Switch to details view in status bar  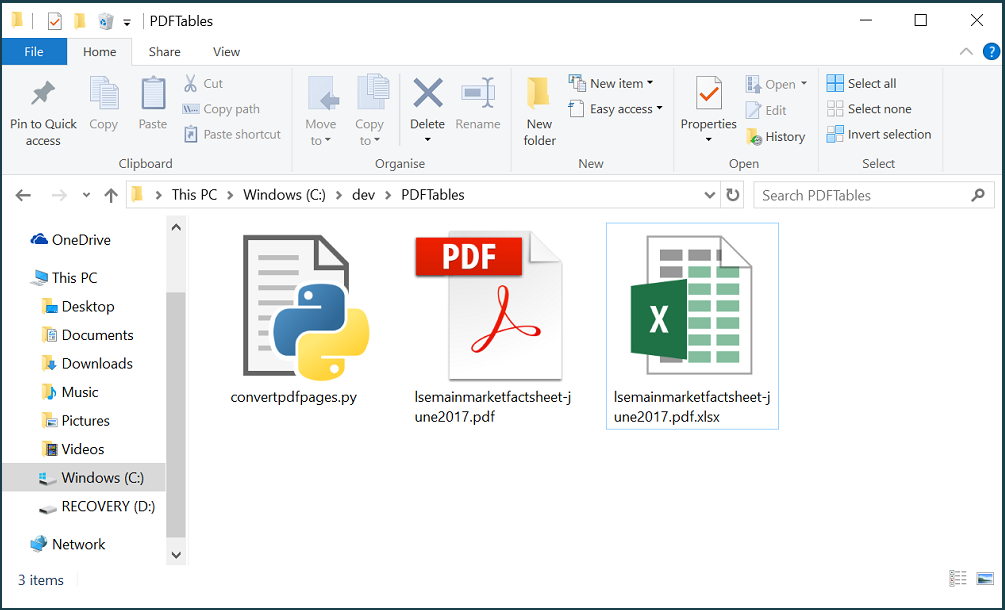(957, 578)
